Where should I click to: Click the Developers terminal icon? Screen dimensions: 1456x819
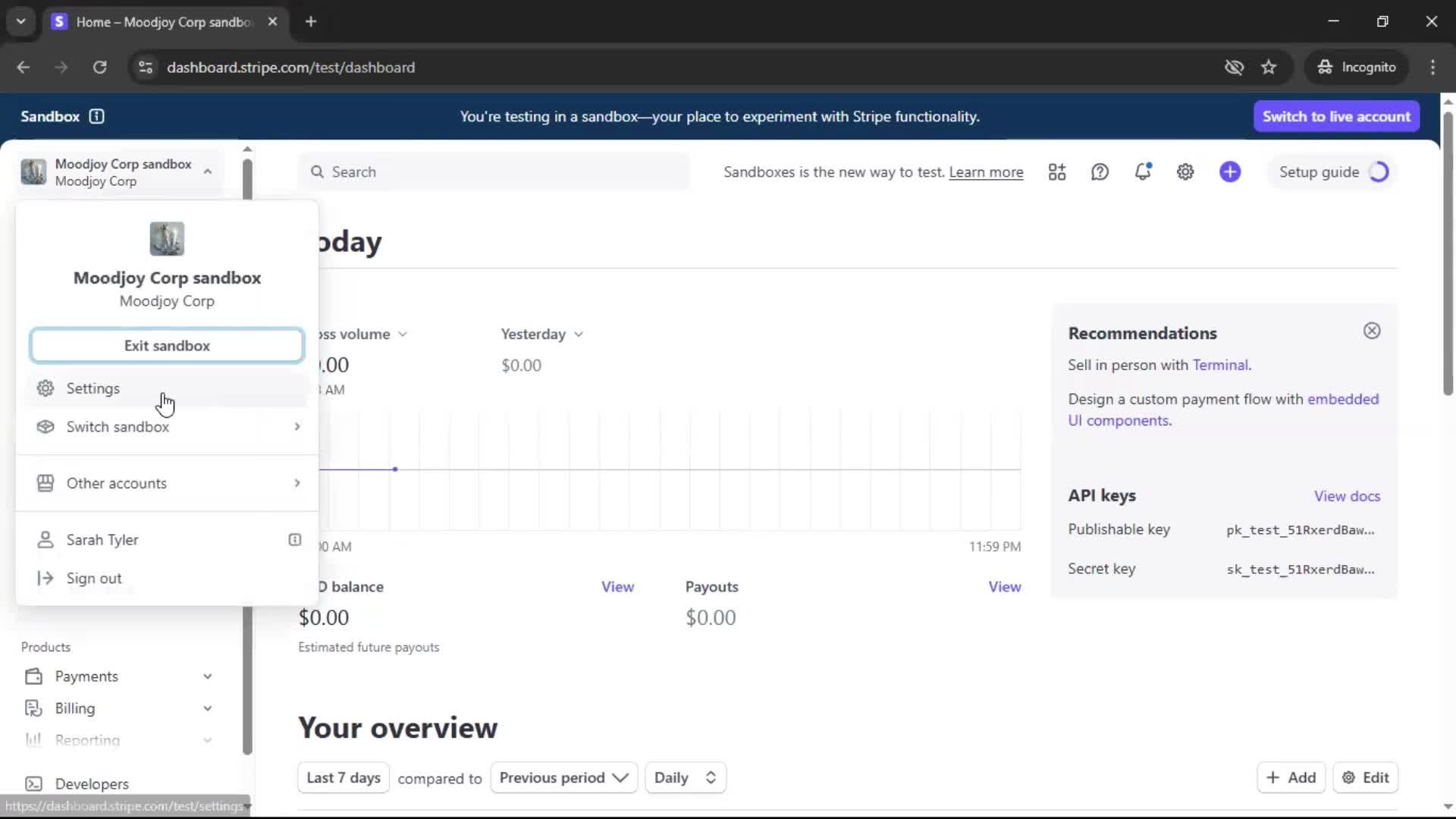pyautogui.click(x=33, y=784)
